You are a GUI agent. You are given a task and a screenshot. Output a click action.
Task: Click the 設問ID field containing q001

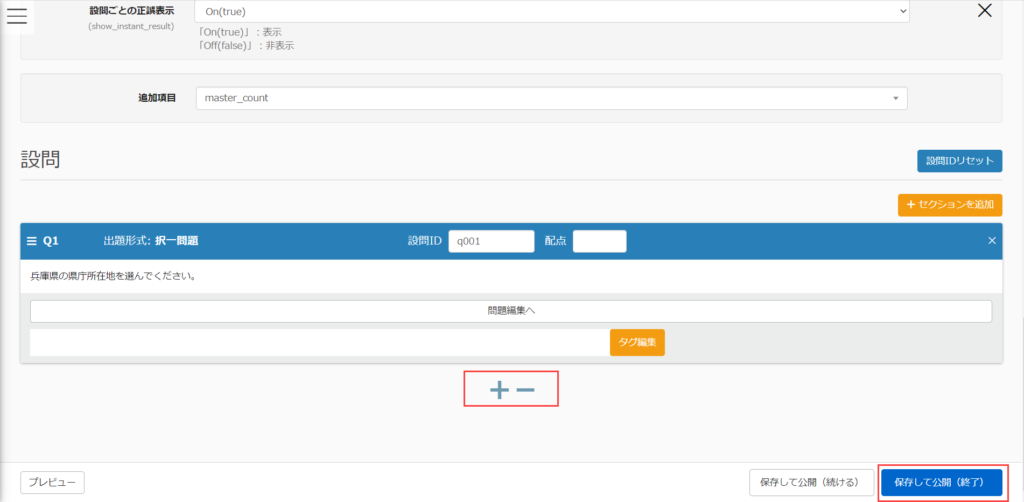(491, 241)
